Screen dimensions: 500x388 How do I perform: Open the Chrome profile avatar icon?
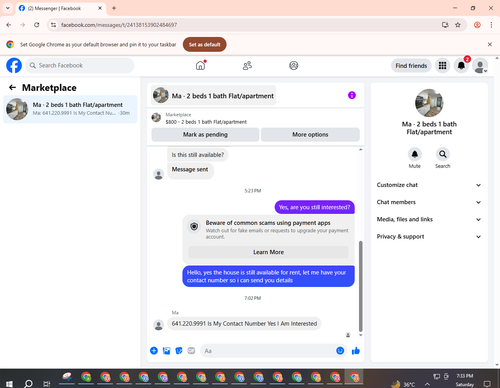click(477, 25)
